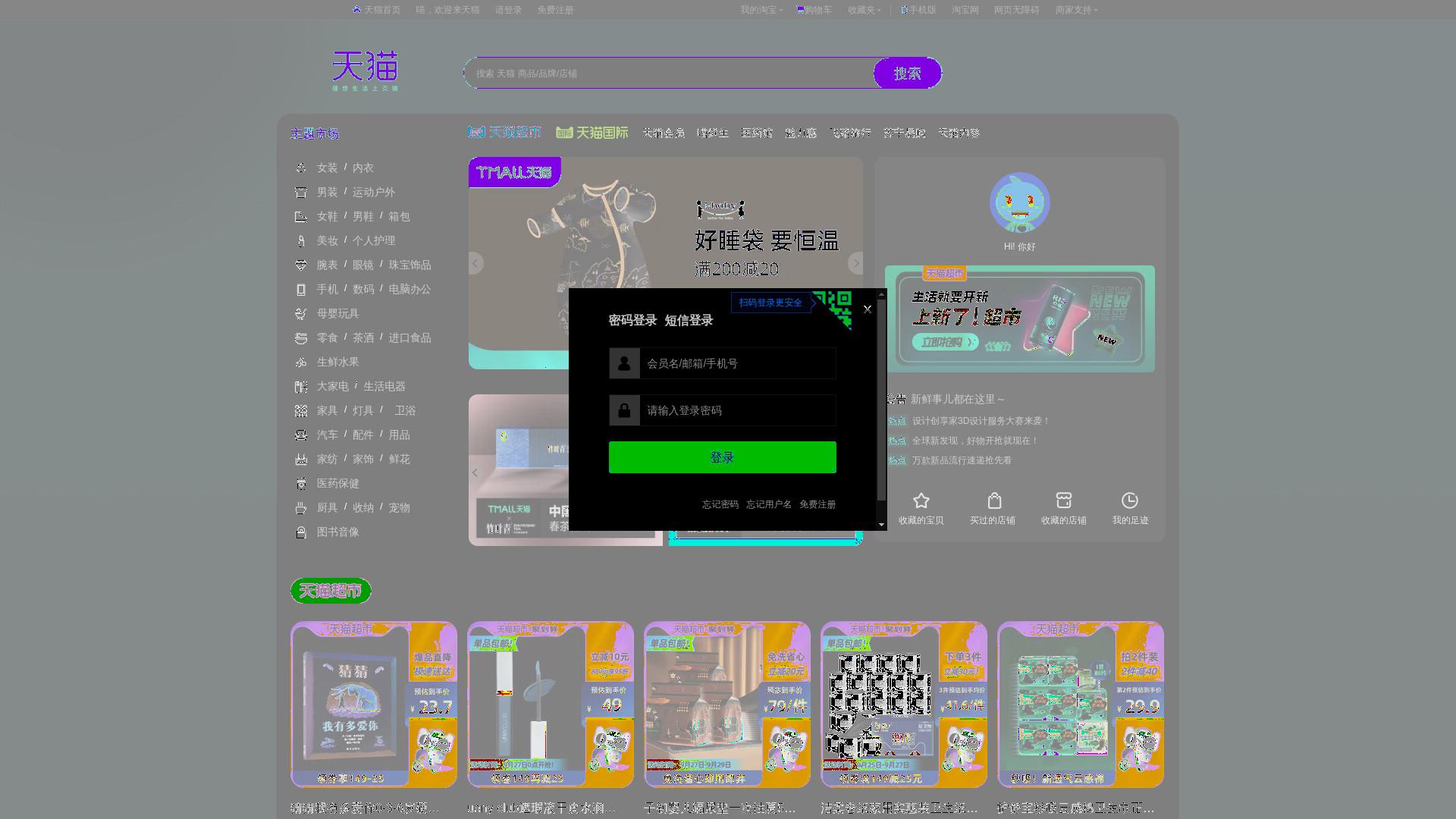
Task: Click the 零食 bowl category icon
Action: tap(301, 337)
